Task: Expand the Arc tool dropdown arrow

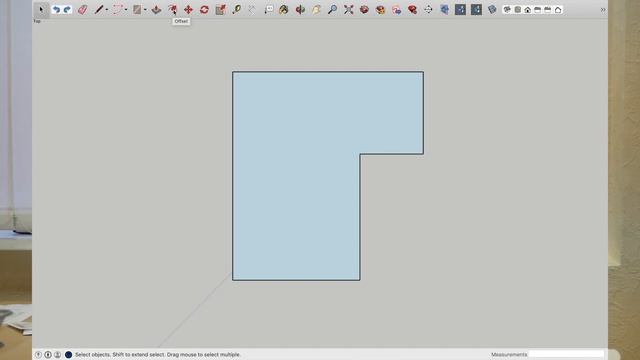Action: tap(126, 10)
